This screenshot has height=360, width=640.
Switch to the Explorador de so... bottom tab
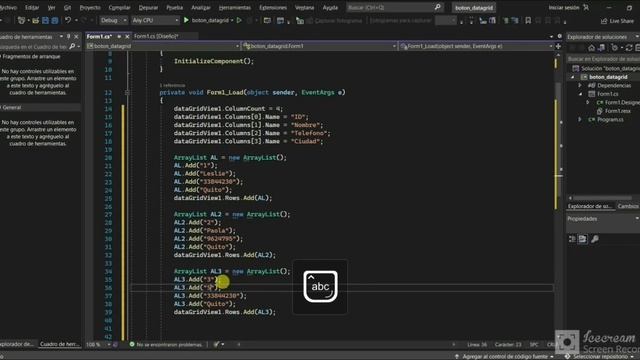pos(590,206)
